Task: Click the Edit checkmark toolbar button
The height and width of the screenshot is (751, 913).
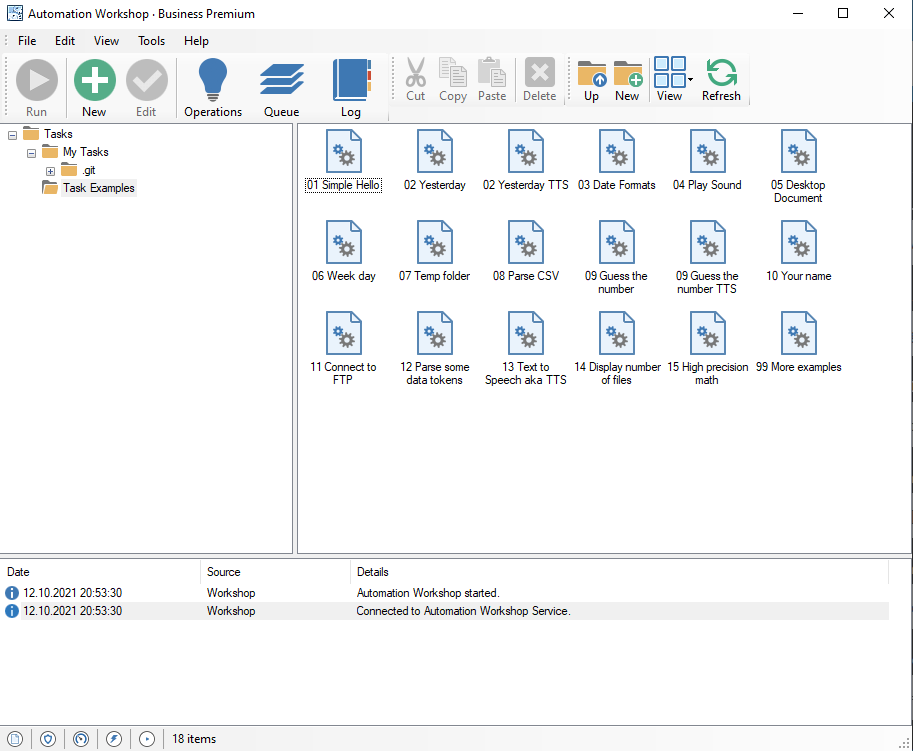Action: [x=147, y=87]
